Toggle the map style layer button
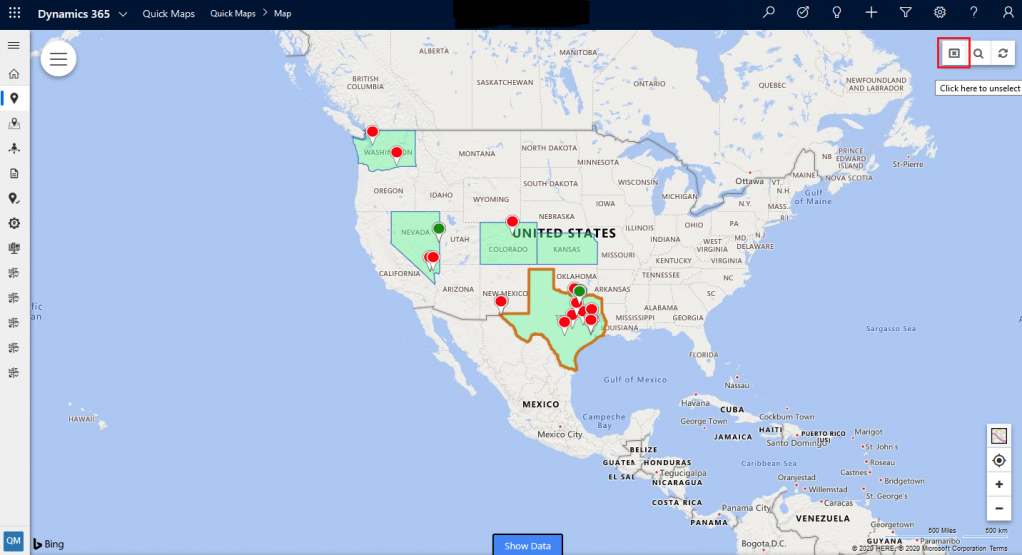This screenshot has height=555, width=1022. [999, 436]
